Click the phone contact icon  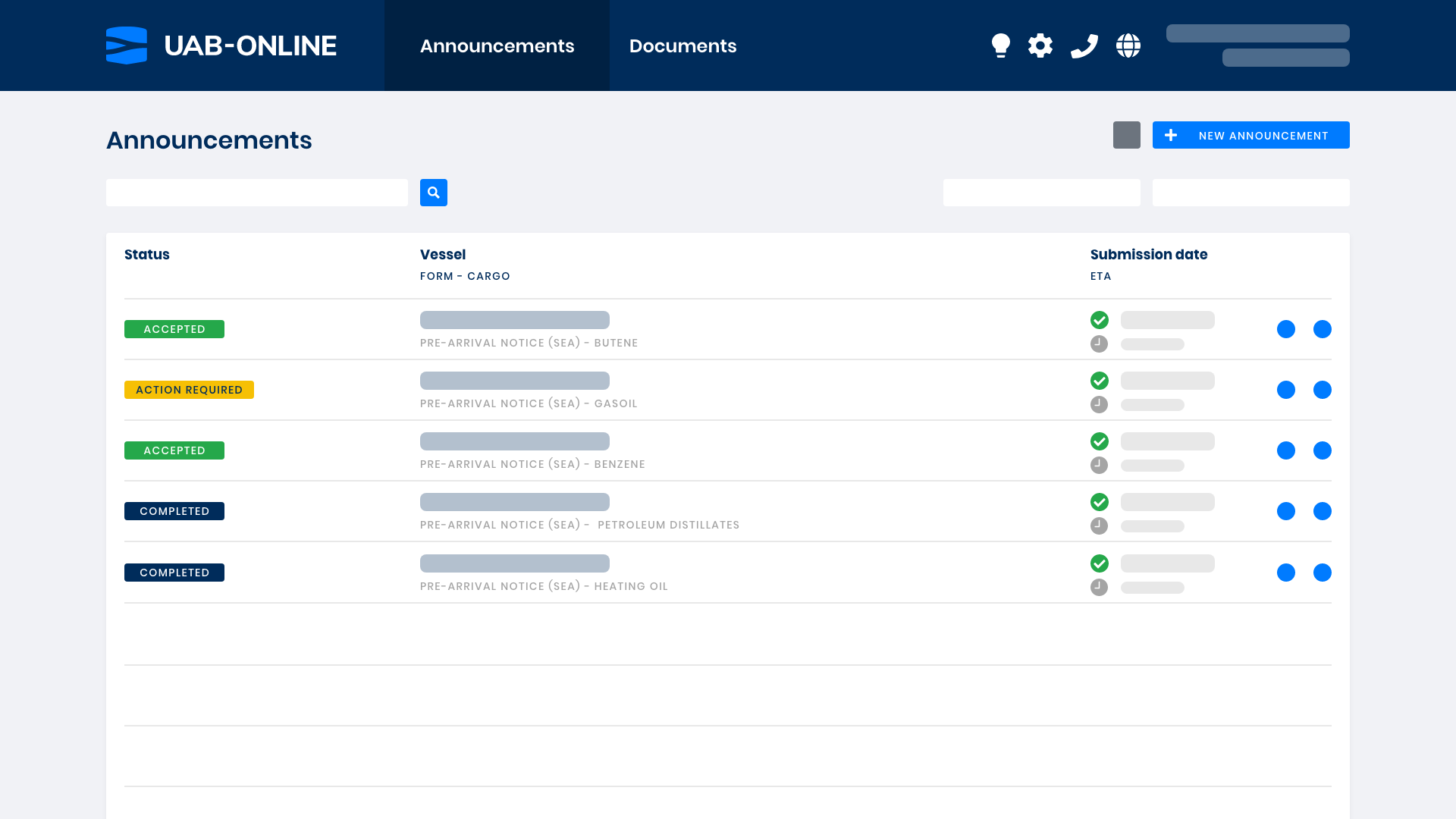(x=1084, y=45)
